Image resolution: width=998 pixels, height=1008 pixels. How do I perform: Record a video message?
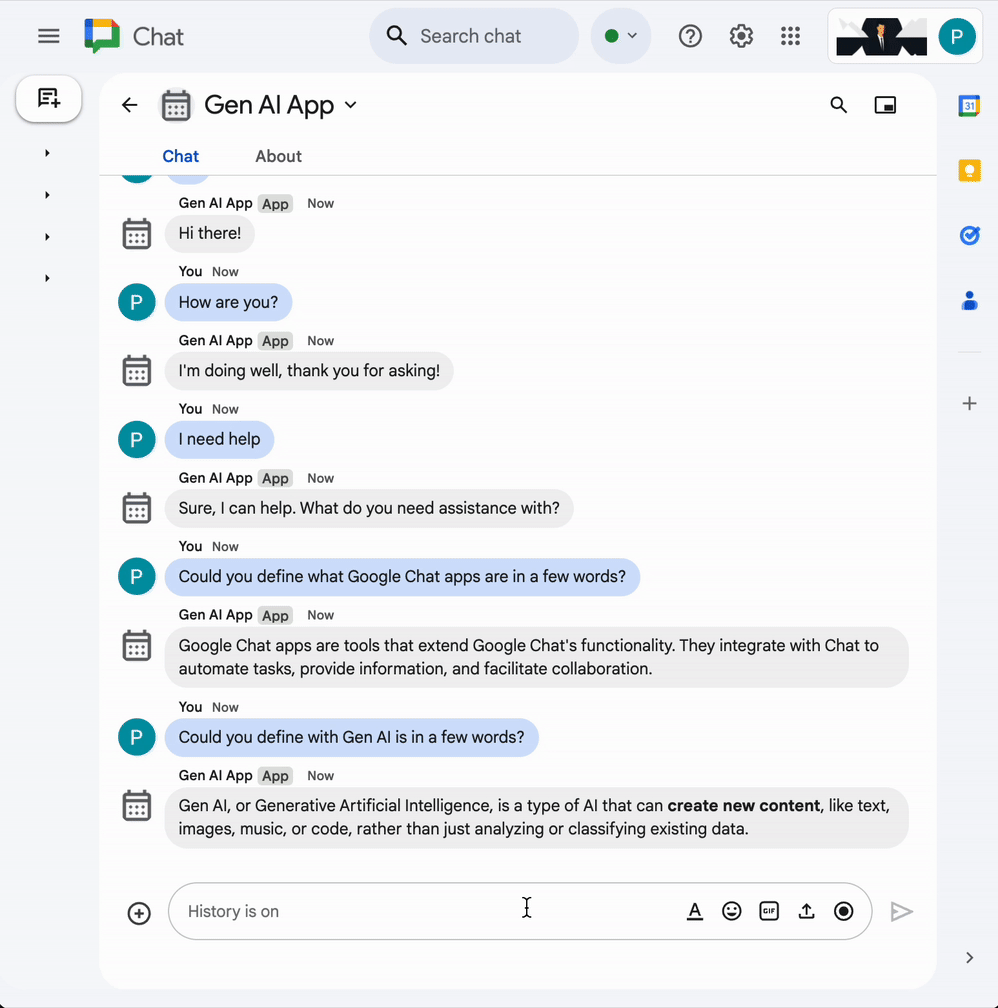point(844,911)
